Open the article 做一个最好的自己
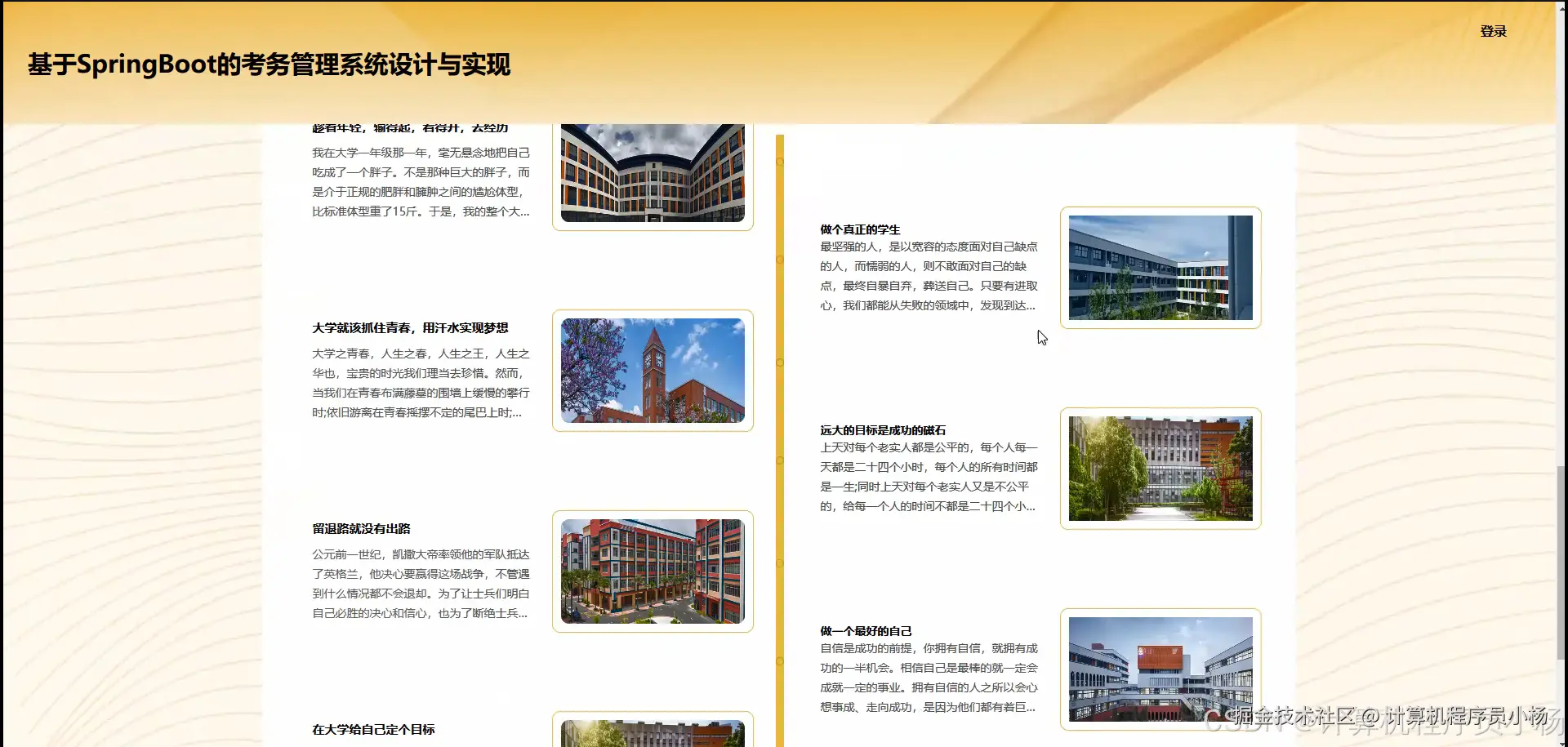The height and width of the screenshot is (747, 1568). 867,630
